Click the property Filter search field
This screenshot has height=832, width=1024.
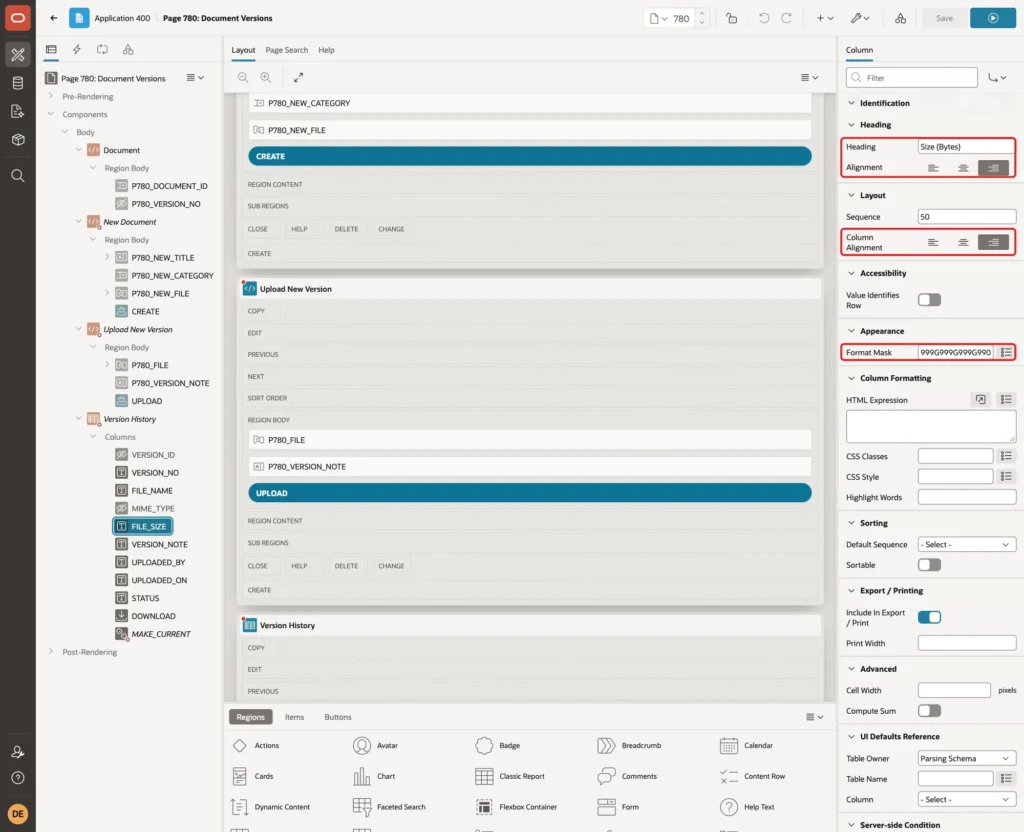pyautogui.click(x=912, y=78)
